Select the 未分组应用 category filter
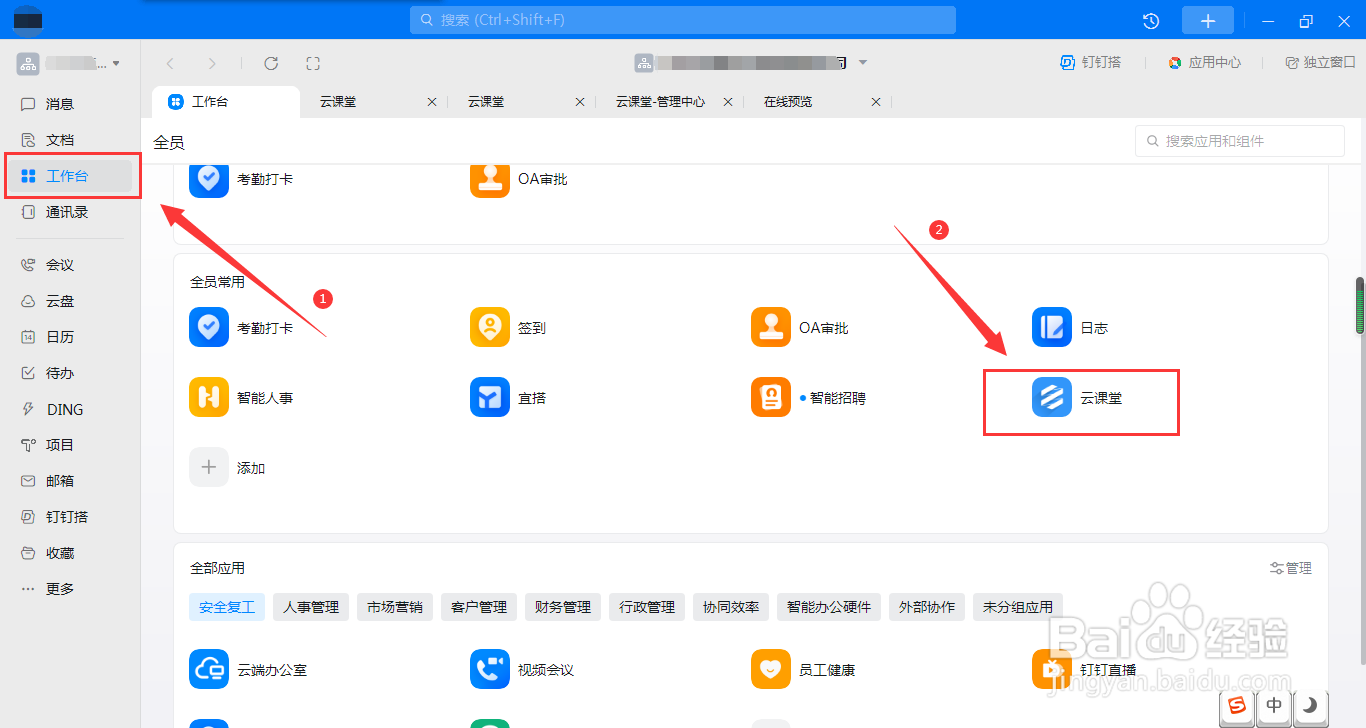This screenshot has height=728, width=1366. 1018,607
